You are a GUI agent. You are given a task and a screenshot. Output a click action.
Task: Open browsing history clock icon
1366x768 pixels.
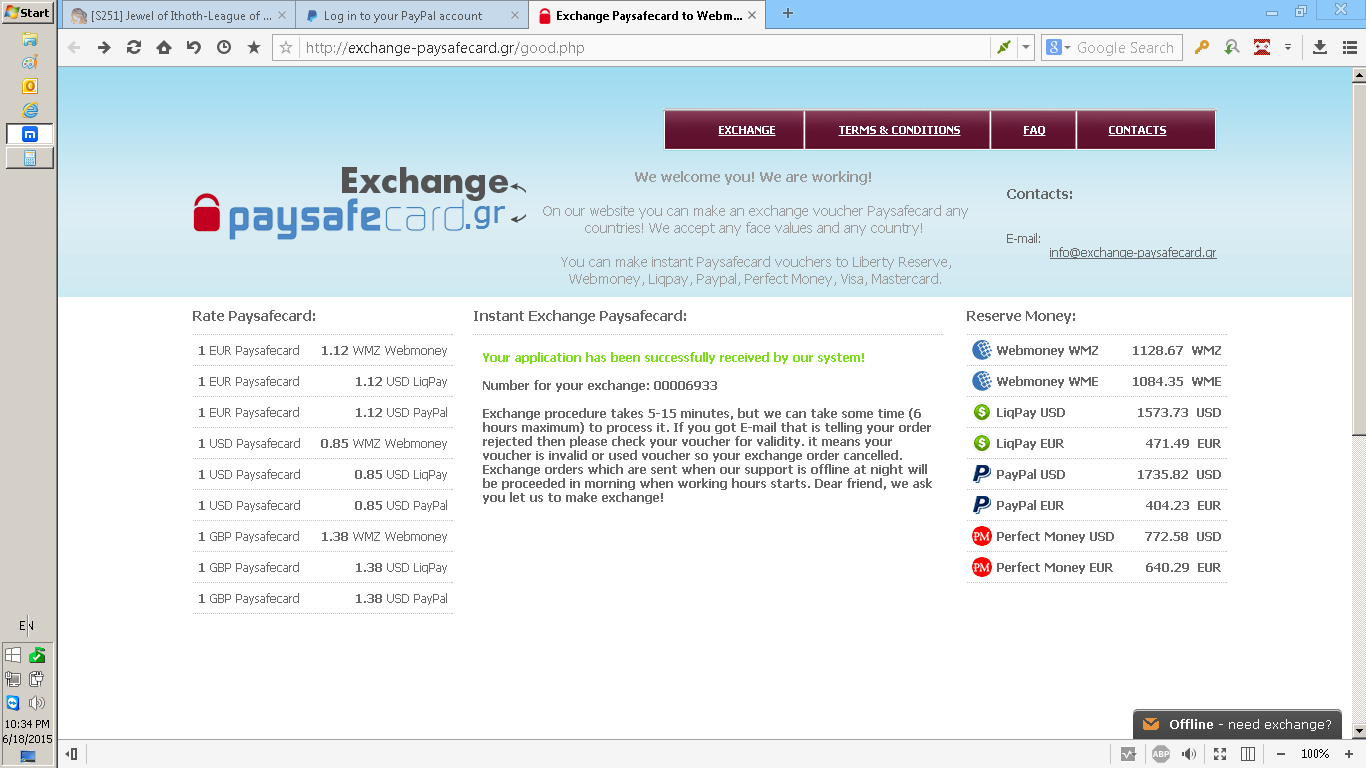click(x=223, y=47)
